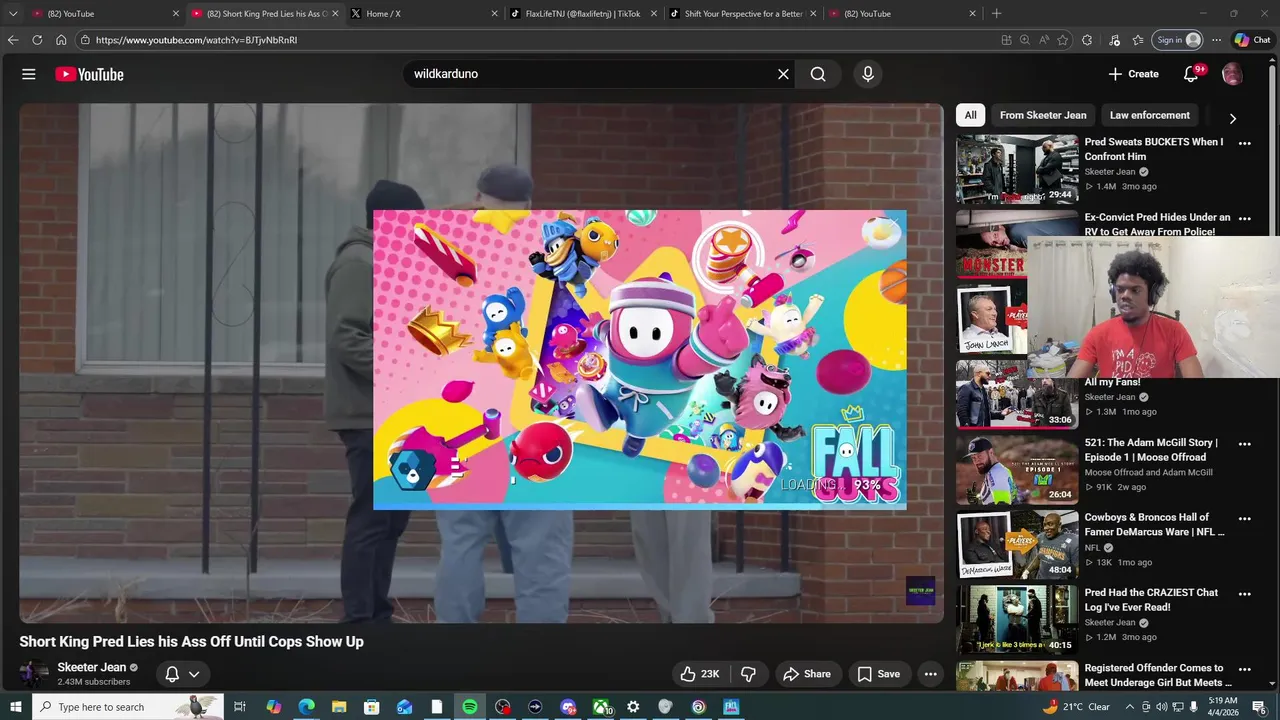Open split screen from the address bar

(x=1006, y=40)
